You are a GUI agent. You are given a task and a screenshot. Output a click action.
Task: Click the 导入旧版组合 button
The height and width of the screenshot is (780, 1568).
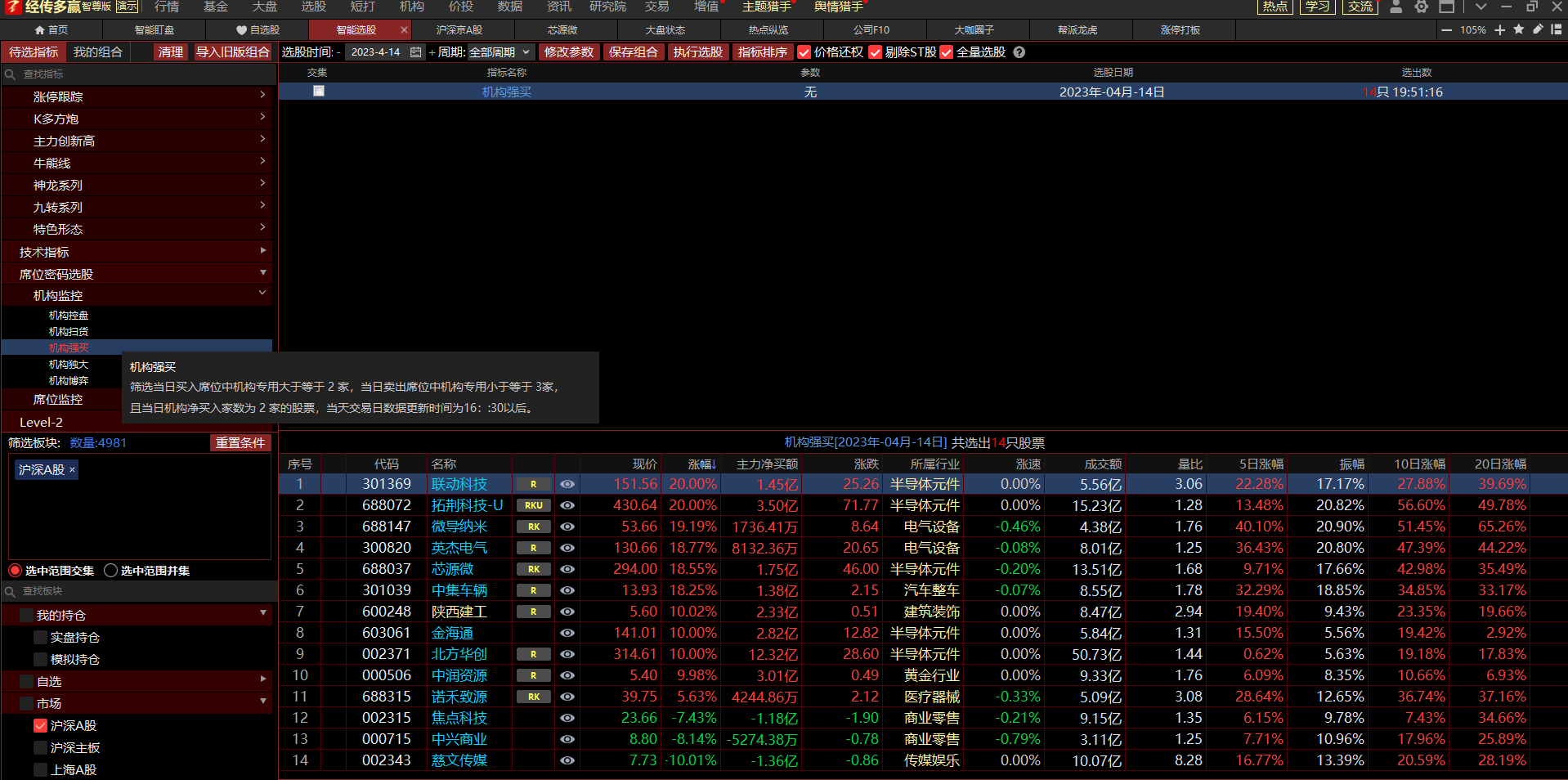pyautogui.click(x=233, y=52)
